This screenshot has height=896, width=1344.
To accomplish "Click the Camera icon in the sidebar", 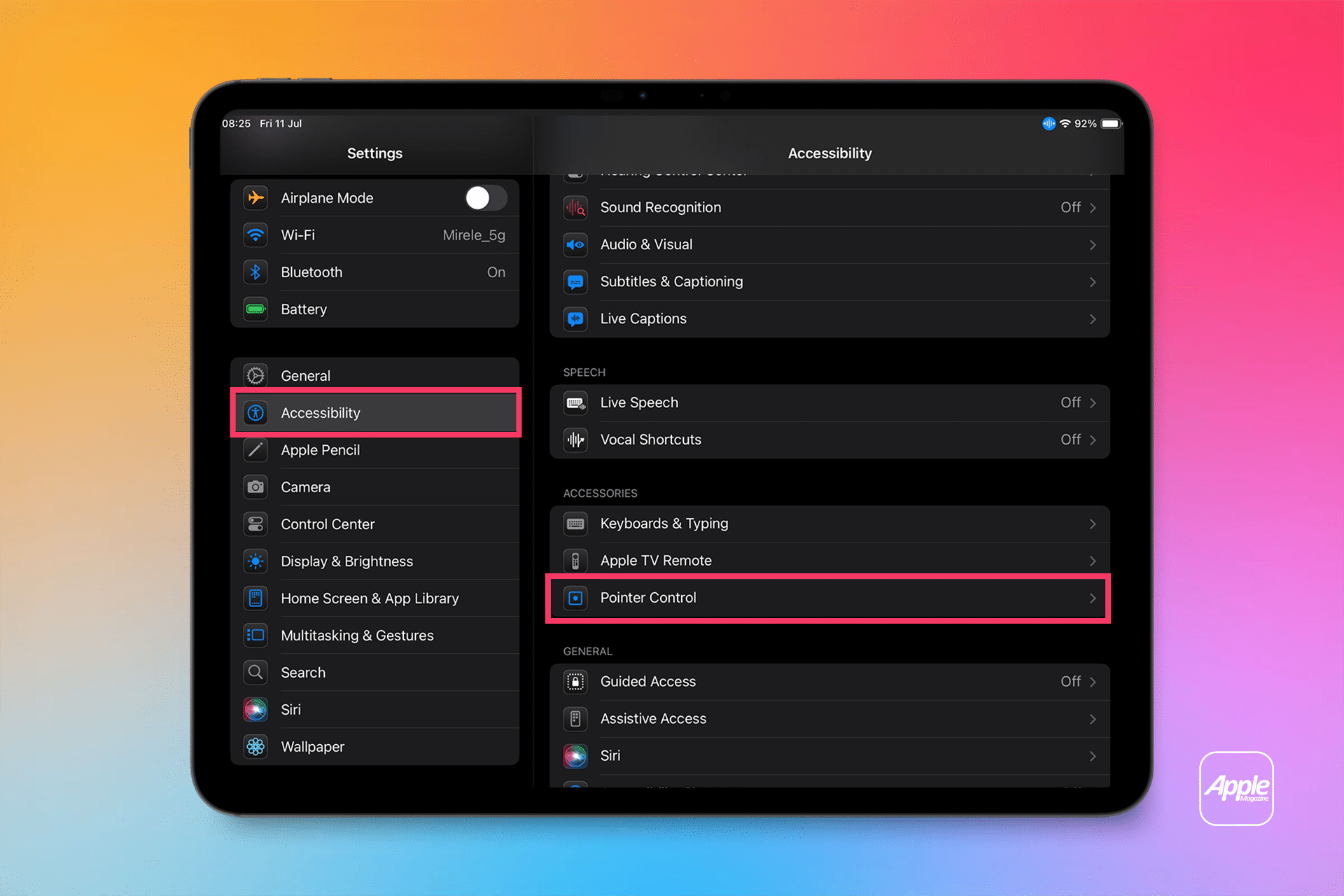I will 255,487.
